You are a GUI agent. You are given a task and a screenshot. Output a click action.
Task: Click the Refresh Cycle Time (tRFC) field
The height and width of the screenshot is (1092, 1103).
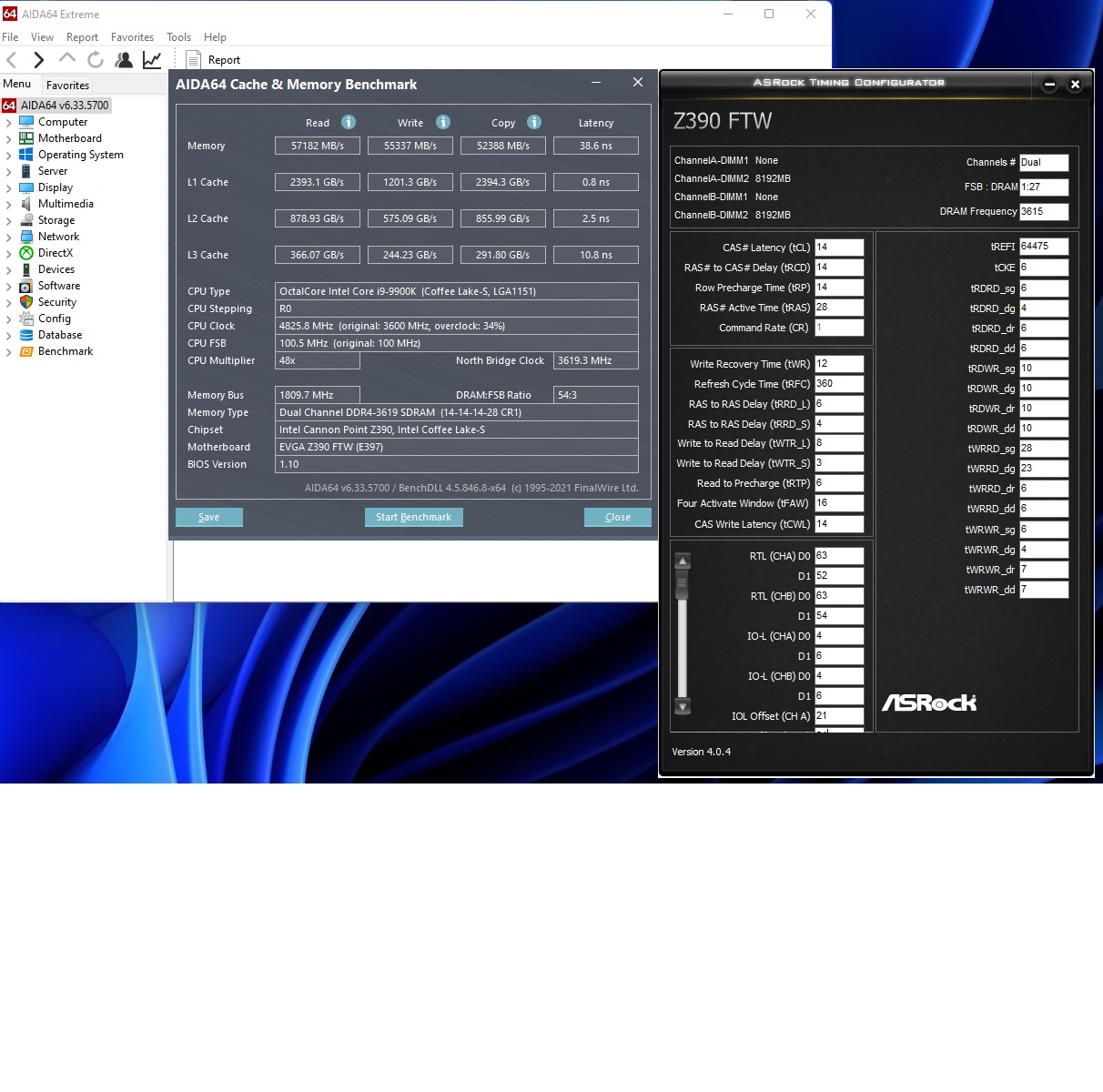[839, 384]
